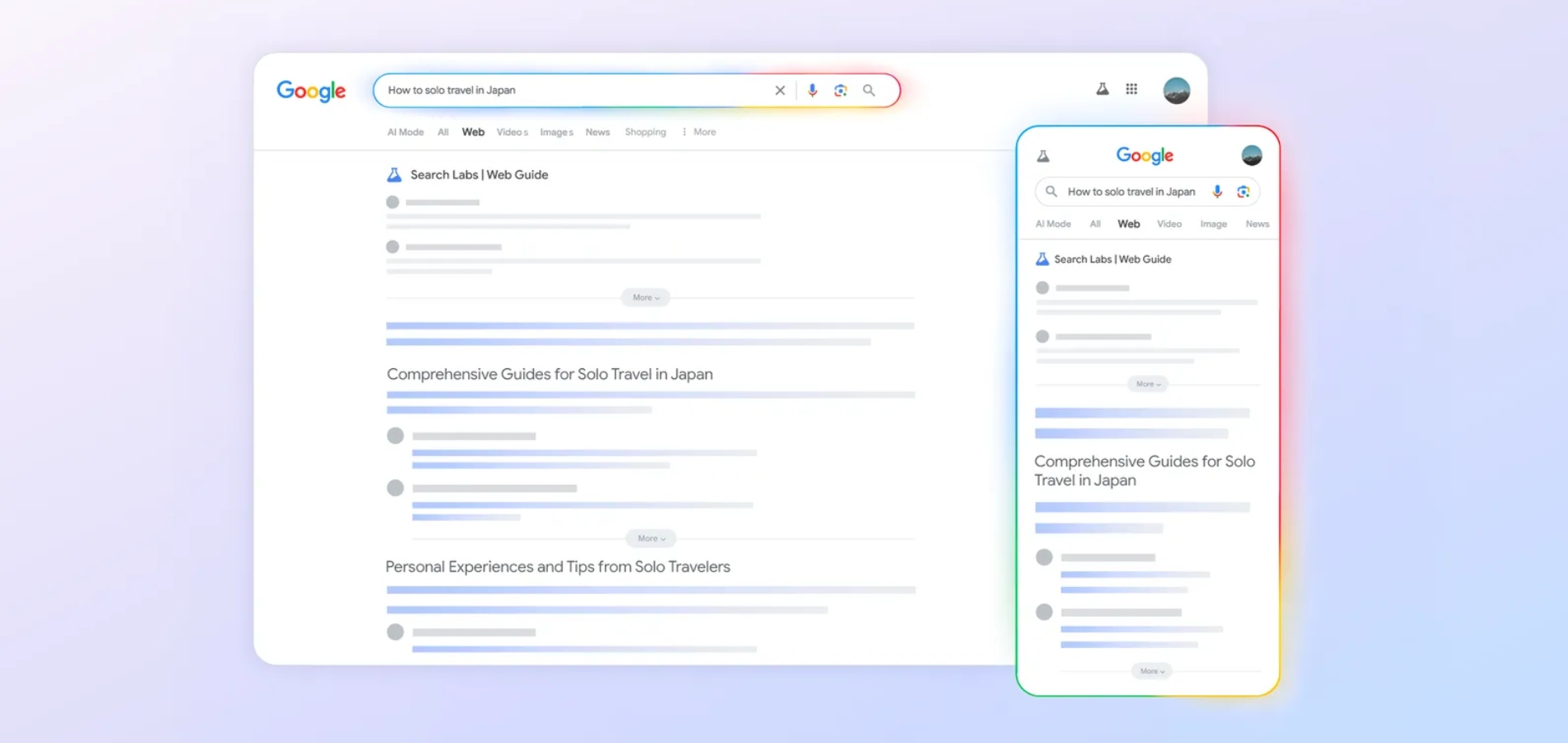Open the News tab on mobile
The height and width of the screenshot is (743, 1568).
click(1258, 224)
